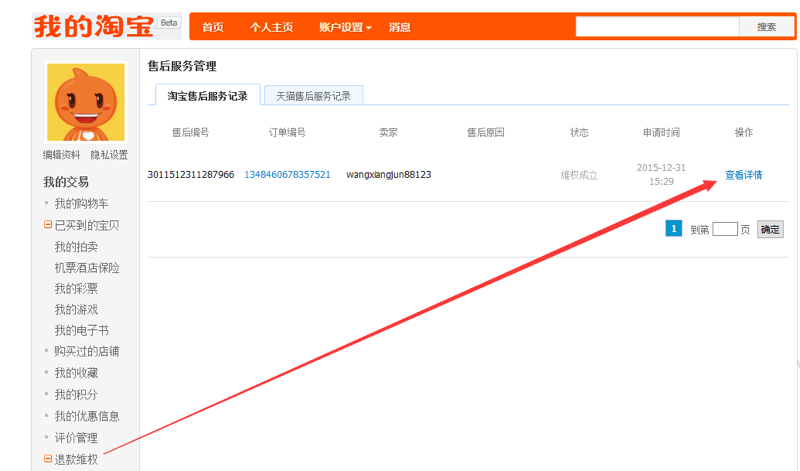Viewport: 800px width, 471px height.
Task: Open the 首页 navigation item
Action: [213, 27]
